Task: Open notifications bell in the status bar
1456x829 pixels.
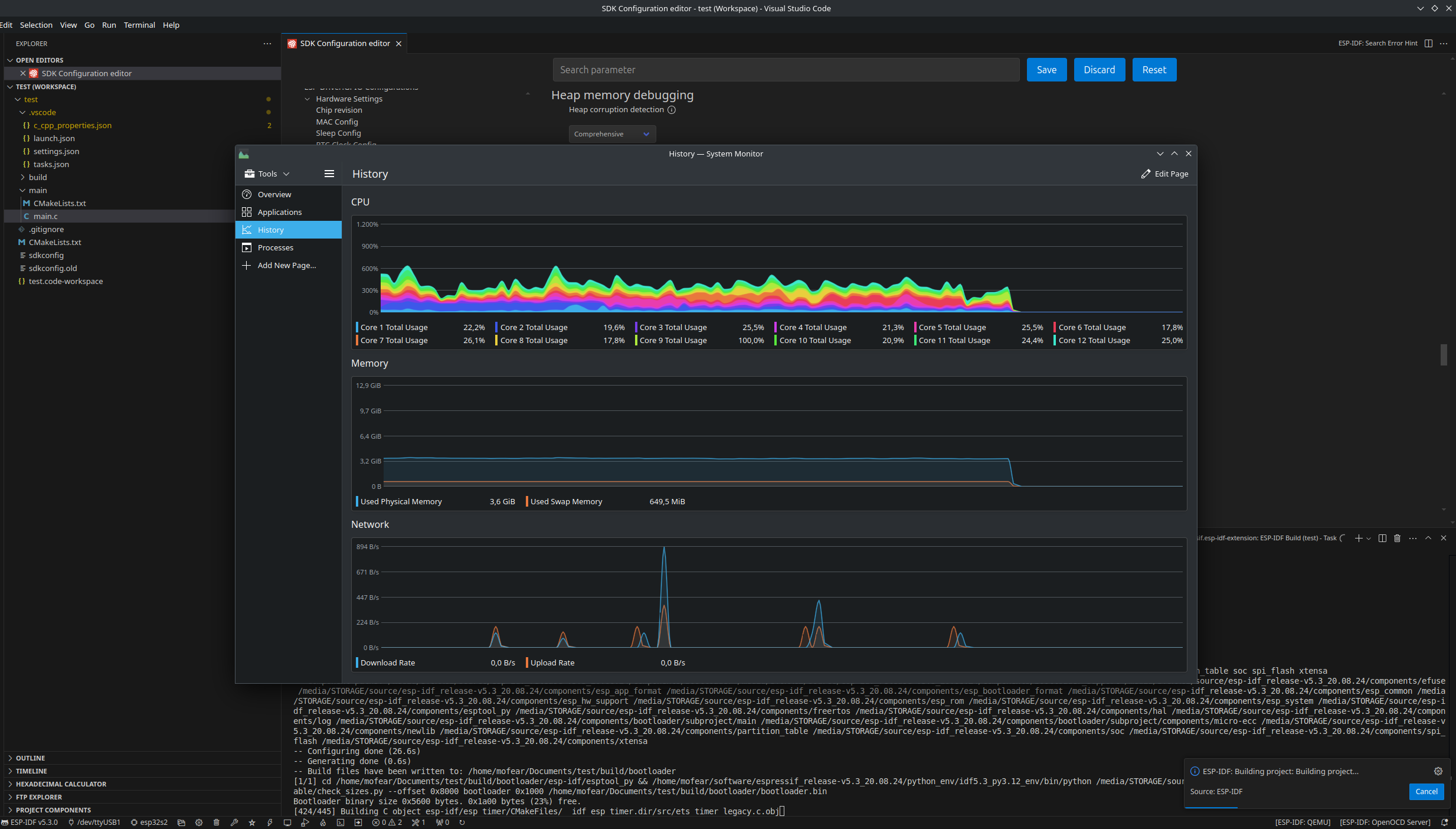Action: [x=1444, y=822]
